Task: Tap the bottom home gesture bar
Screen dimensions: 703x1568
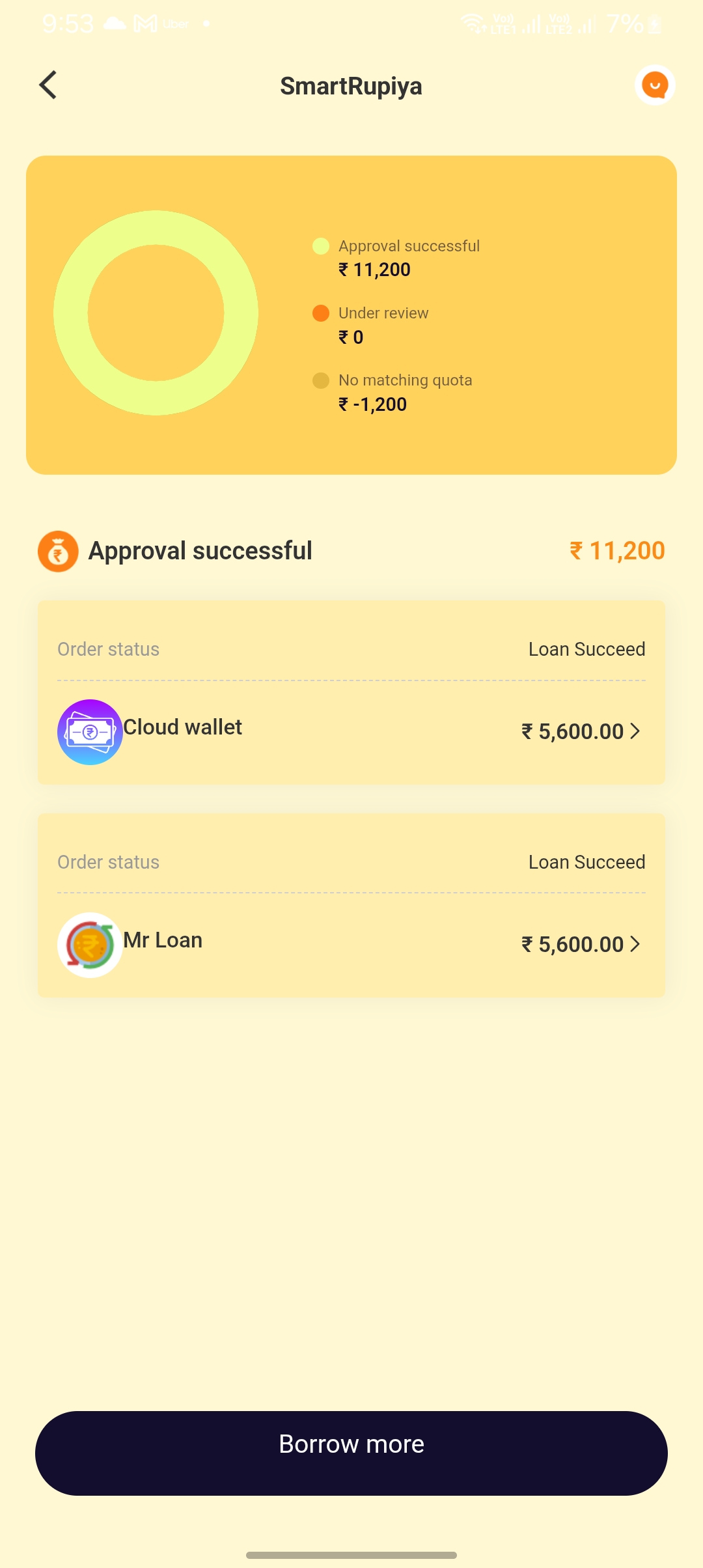Action: pyautogui.click(x=351, y=1555)
